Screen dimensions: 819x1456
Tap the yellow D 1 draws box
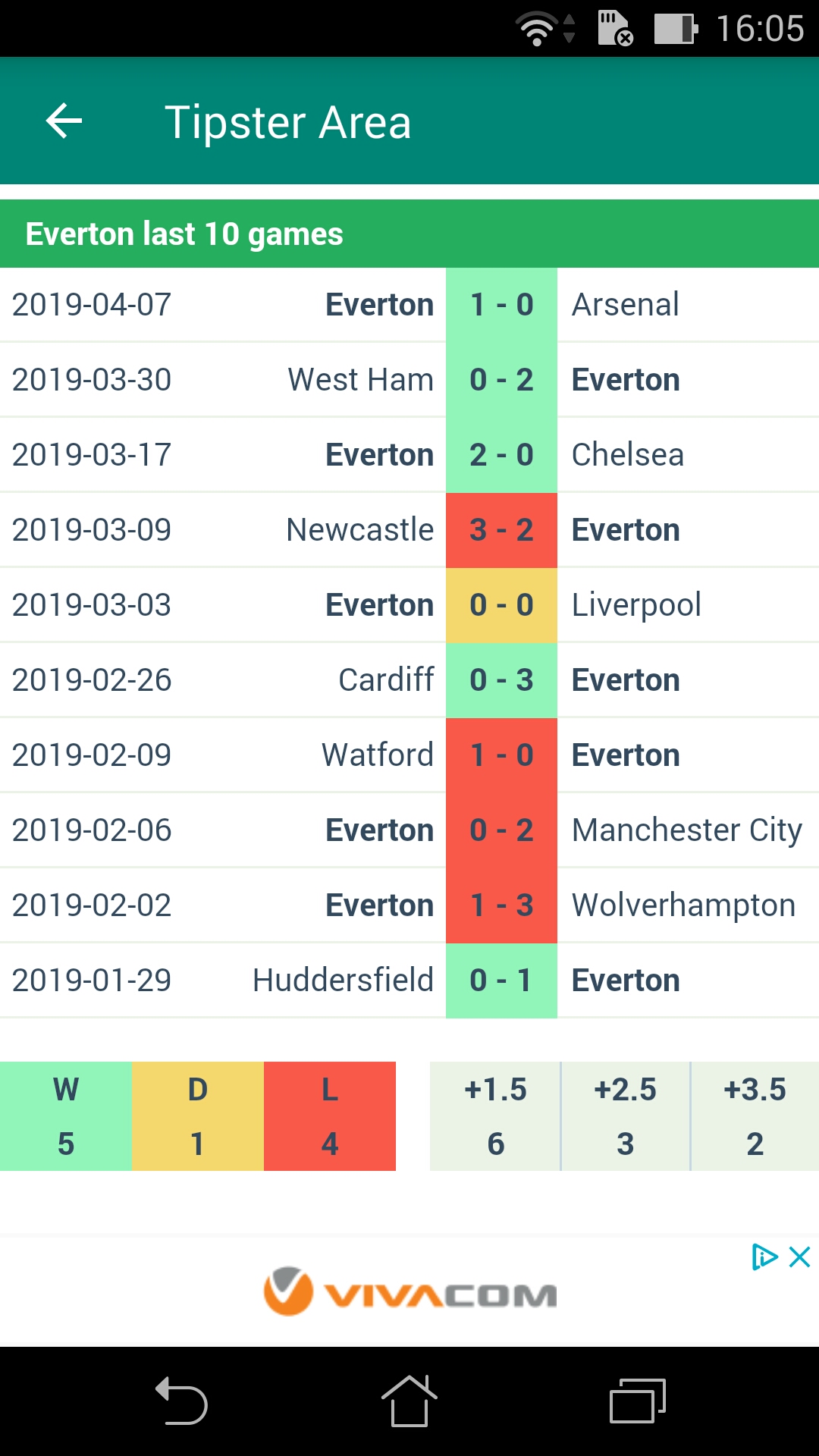pyautogui.click(x=198, y=1116)
